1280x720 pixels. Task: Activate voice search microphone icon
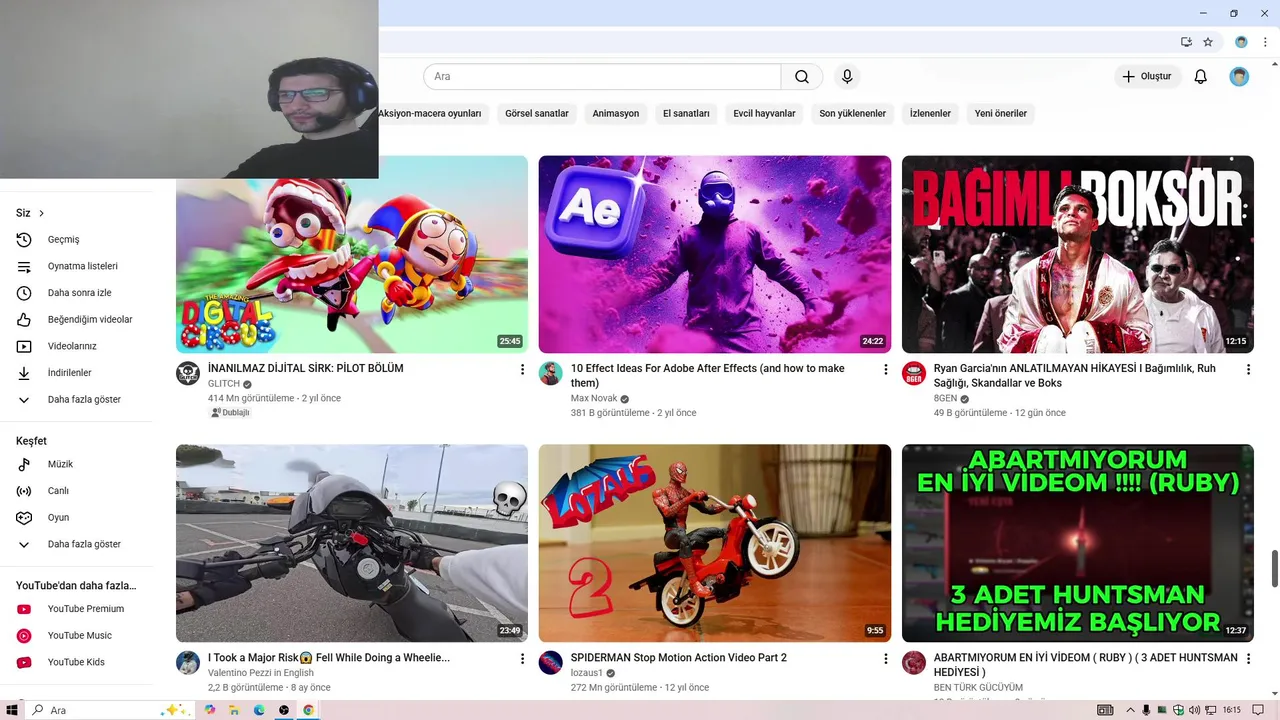tap(847, 77)
